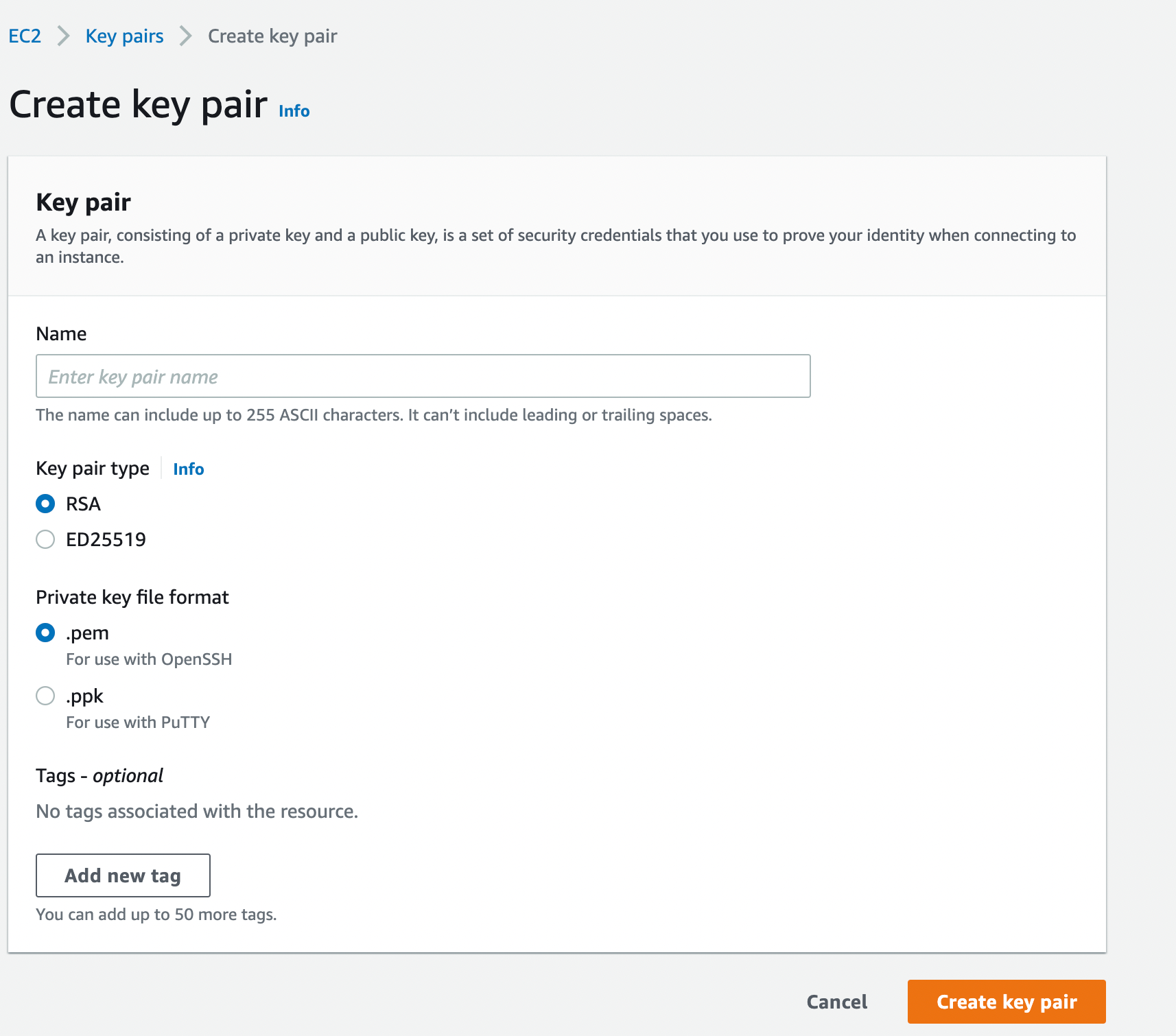1176x1036 pixels.
Task: Click the RSA radio indicator circle
Action: tap(45, 504)
